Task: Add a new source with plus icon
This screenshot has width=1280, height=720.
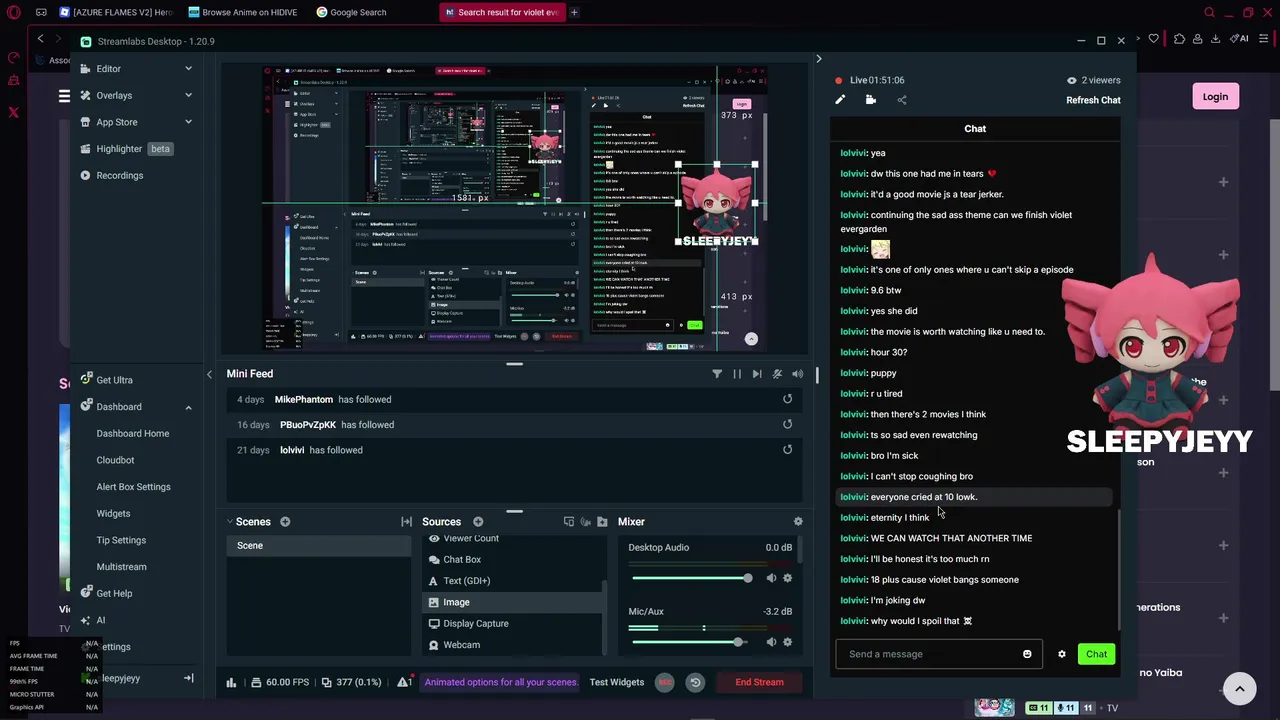Action: coord(478,522)
